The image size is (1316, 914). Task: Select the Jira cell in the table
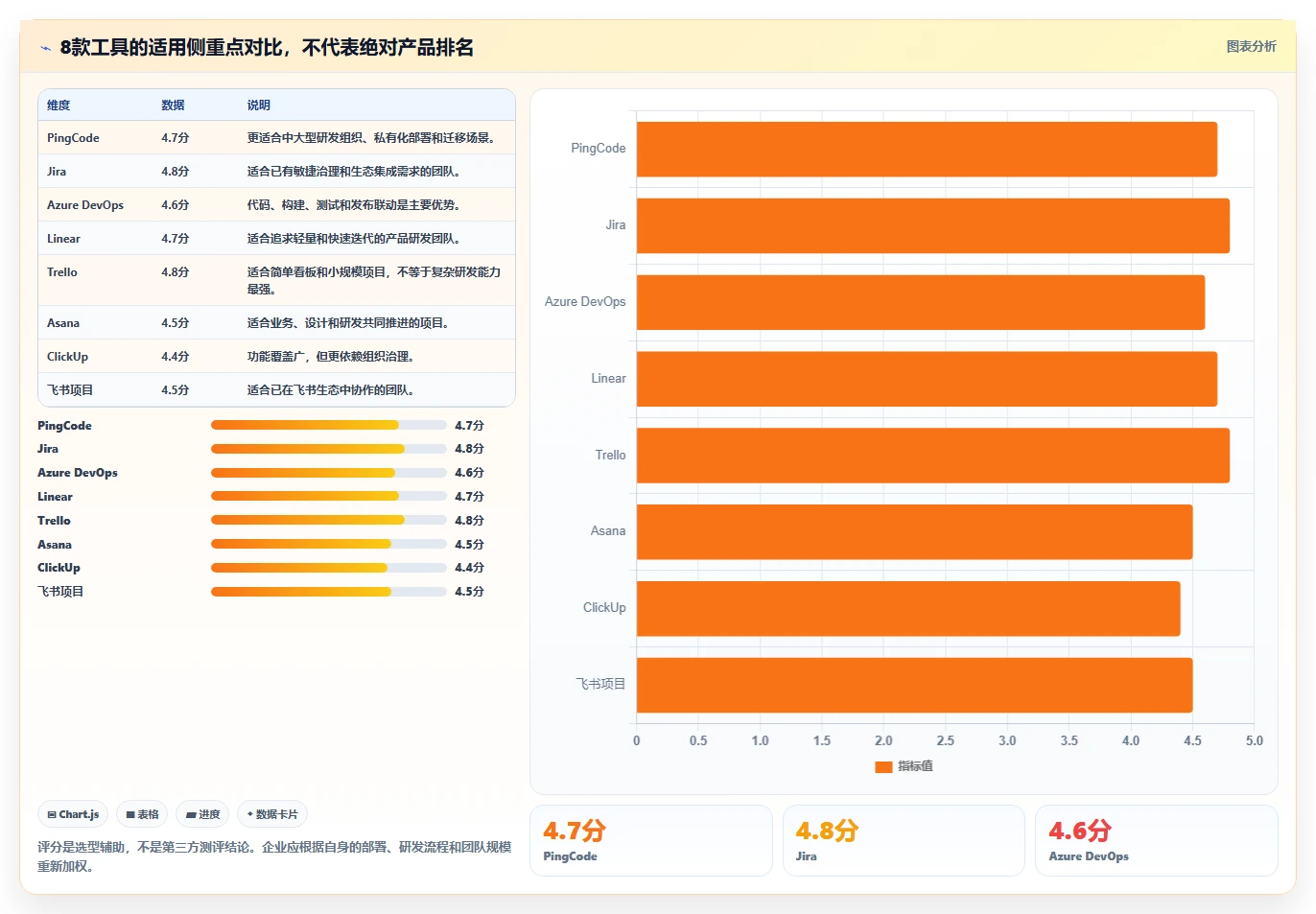click(x=57, y=172)
